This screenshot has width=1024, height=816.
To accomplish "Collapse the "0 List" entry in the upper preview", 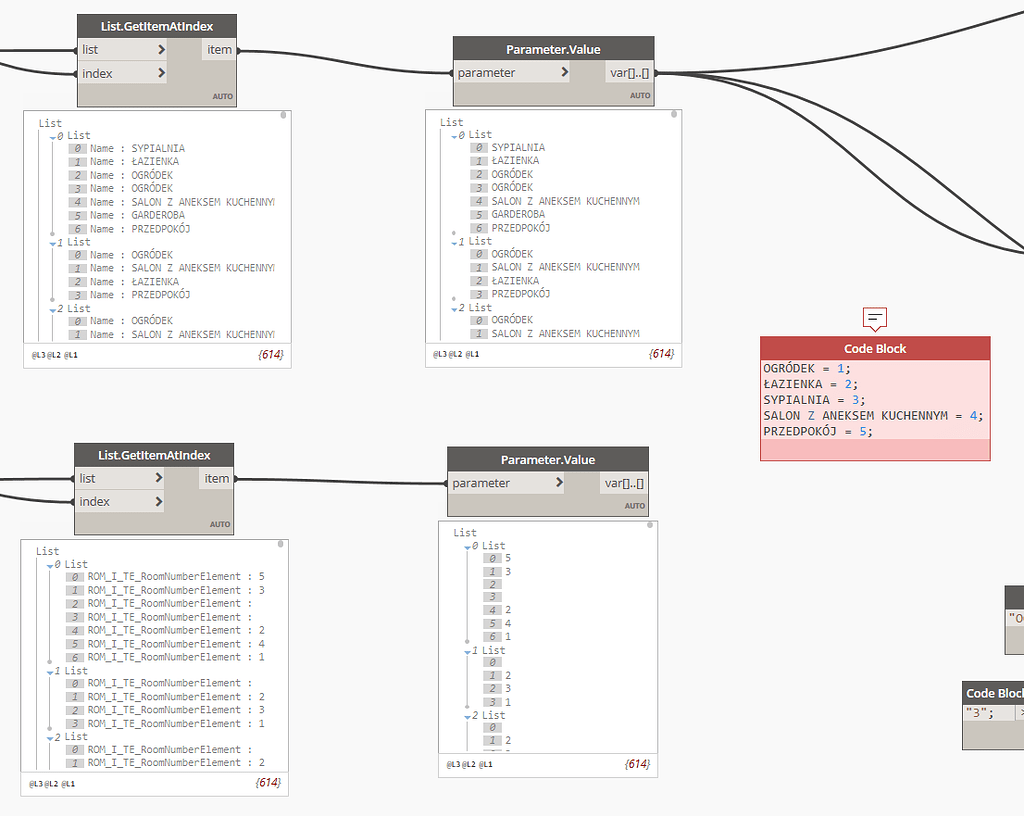I will pos(52,135).
